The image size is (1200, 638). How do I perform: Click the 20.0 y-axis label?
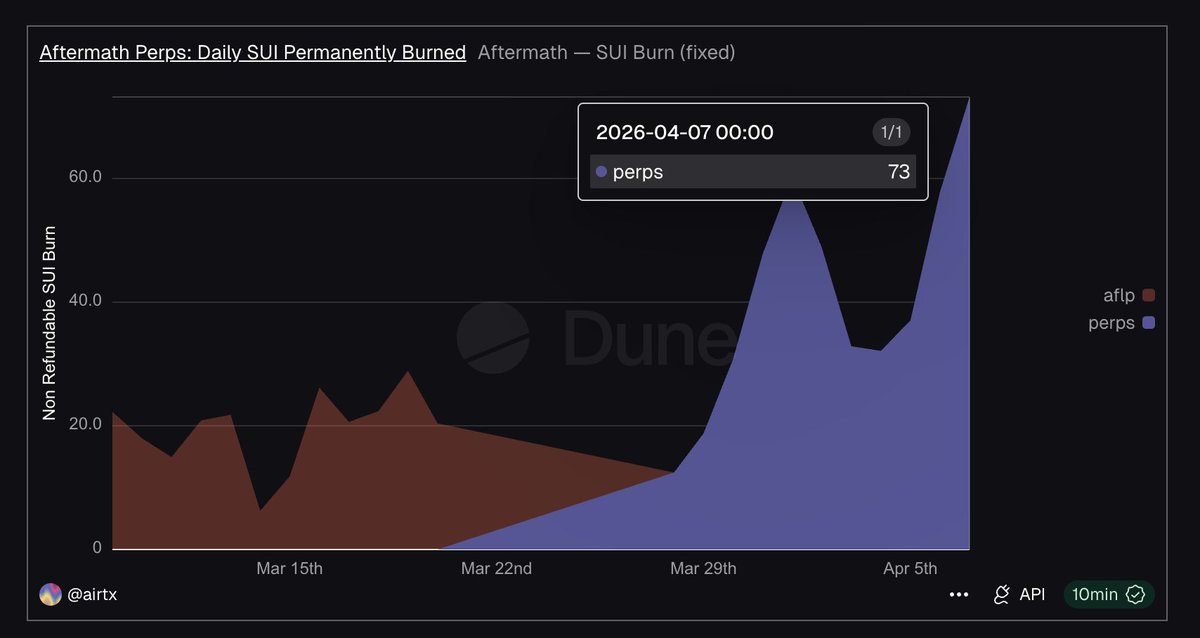tap(84, 425)
